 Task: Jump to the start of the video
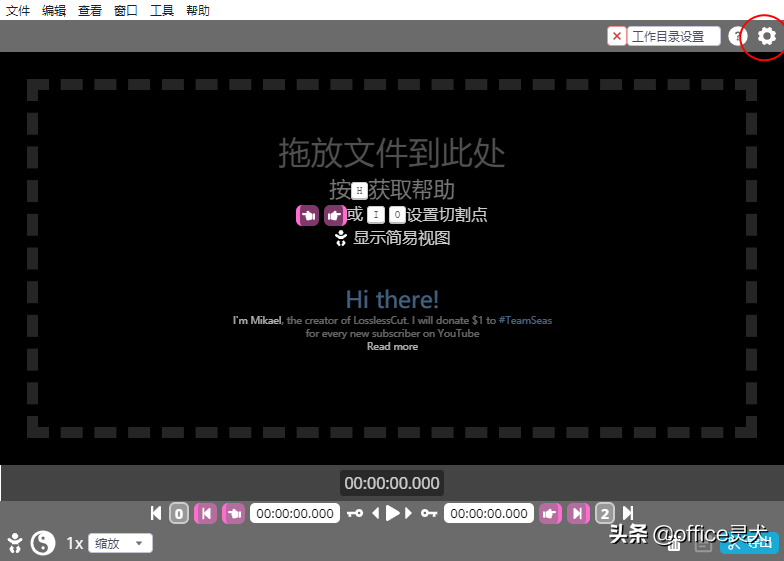[156, 513]
